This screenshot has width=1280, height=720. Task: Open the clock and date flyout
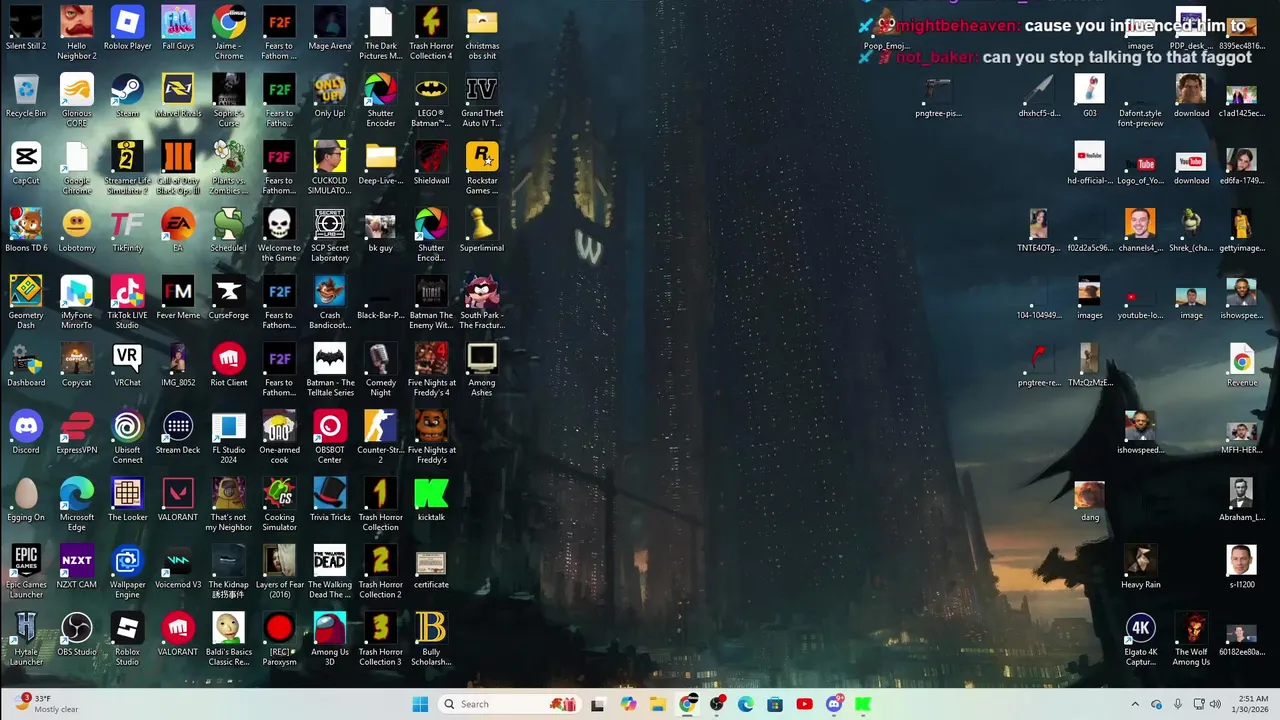[1251, 704]
